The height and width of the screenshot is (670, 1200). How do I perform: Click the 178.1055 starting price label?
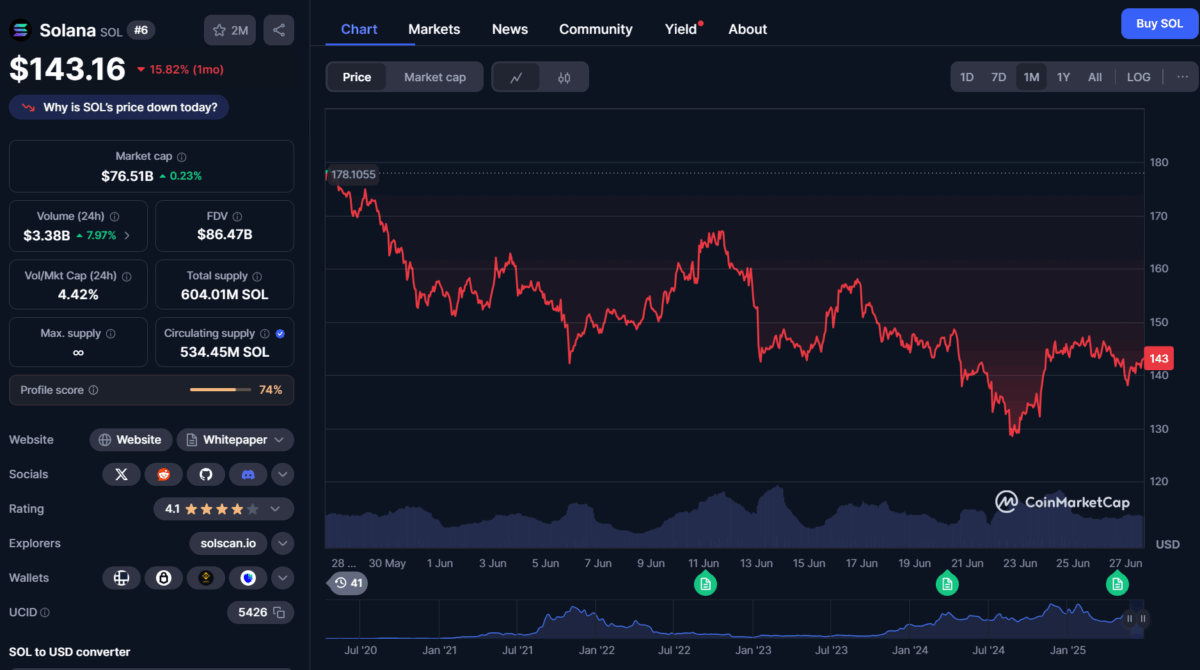[353, 174]
